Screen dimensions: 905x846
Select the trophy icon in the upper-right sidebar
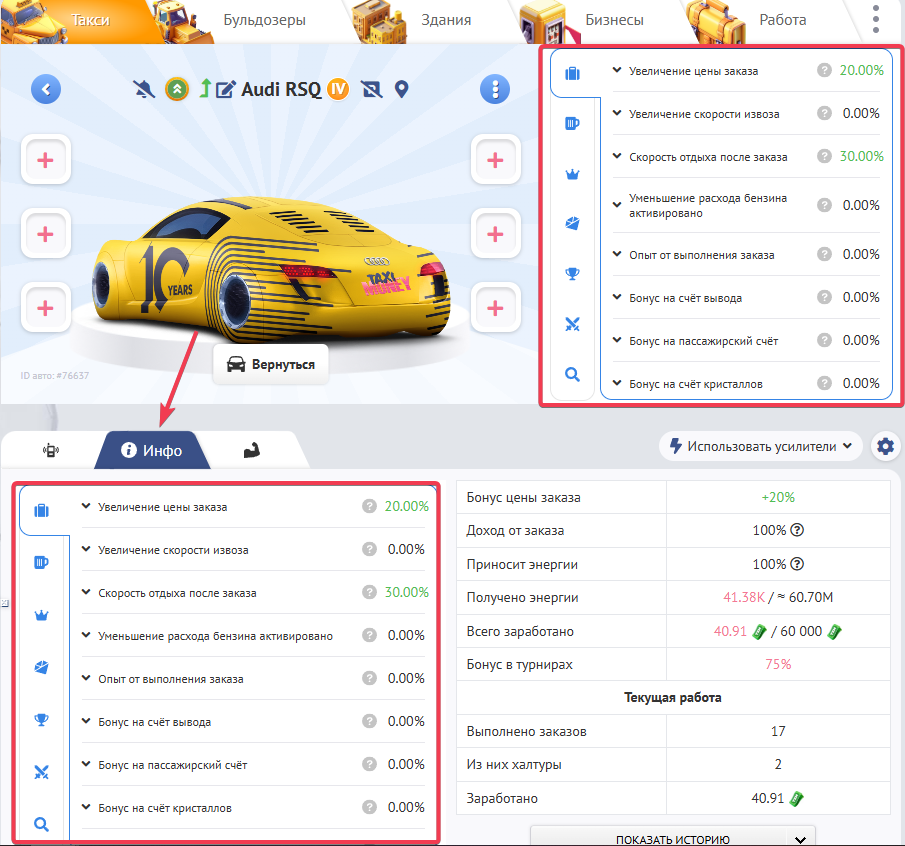[572, 273]
